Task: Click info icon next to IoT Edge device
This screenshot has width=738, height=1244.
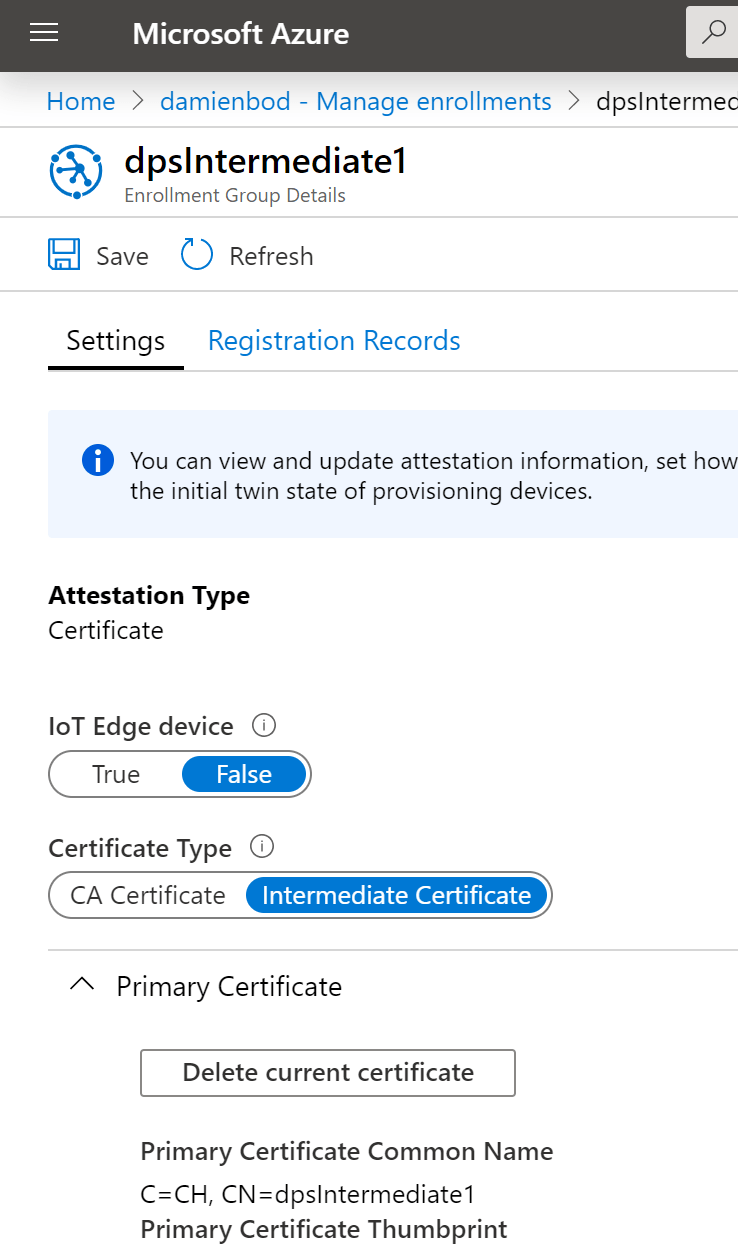Action: click(x=263, y=725)
